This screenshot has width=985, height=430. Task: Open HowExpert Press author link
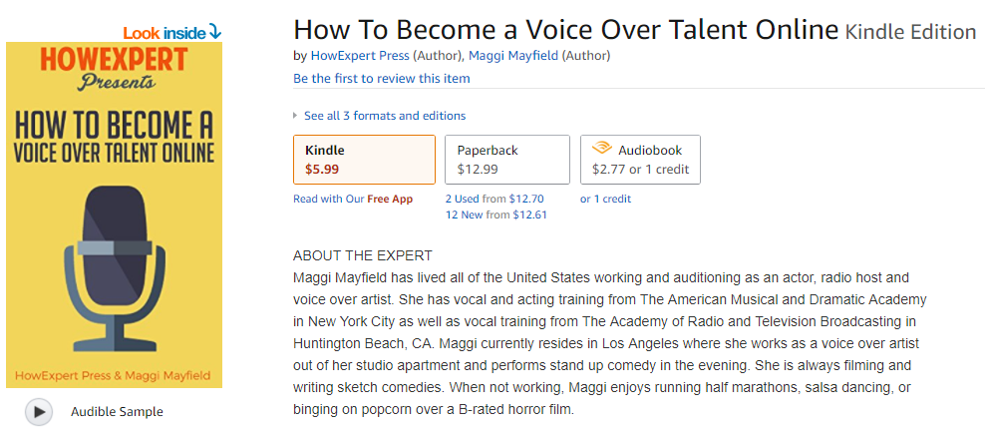(x=360, y=56)
